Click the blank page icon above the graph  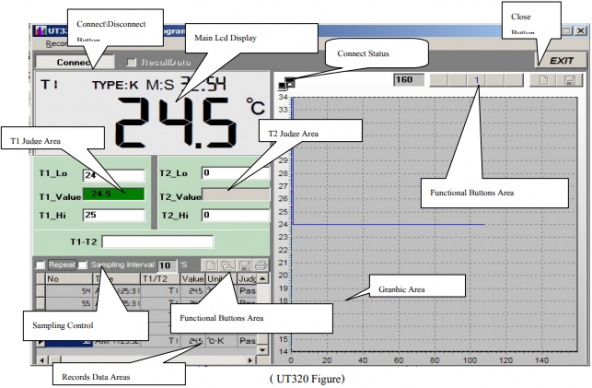pyautogui.click(x=543, y=80)
